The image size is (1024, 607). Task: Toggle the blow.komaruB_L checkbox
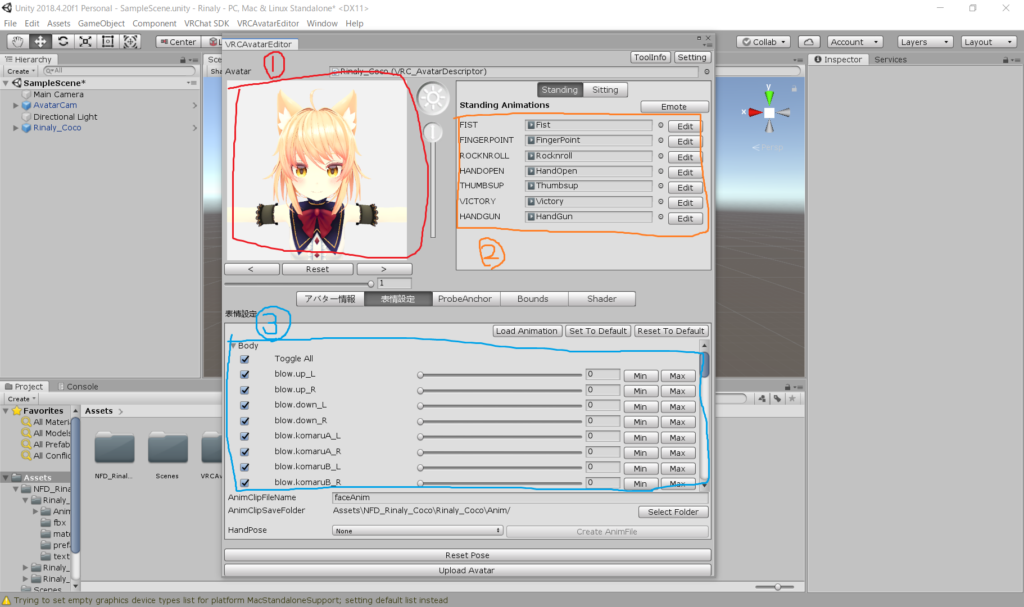pyautogui.click(x=245, y=467)
